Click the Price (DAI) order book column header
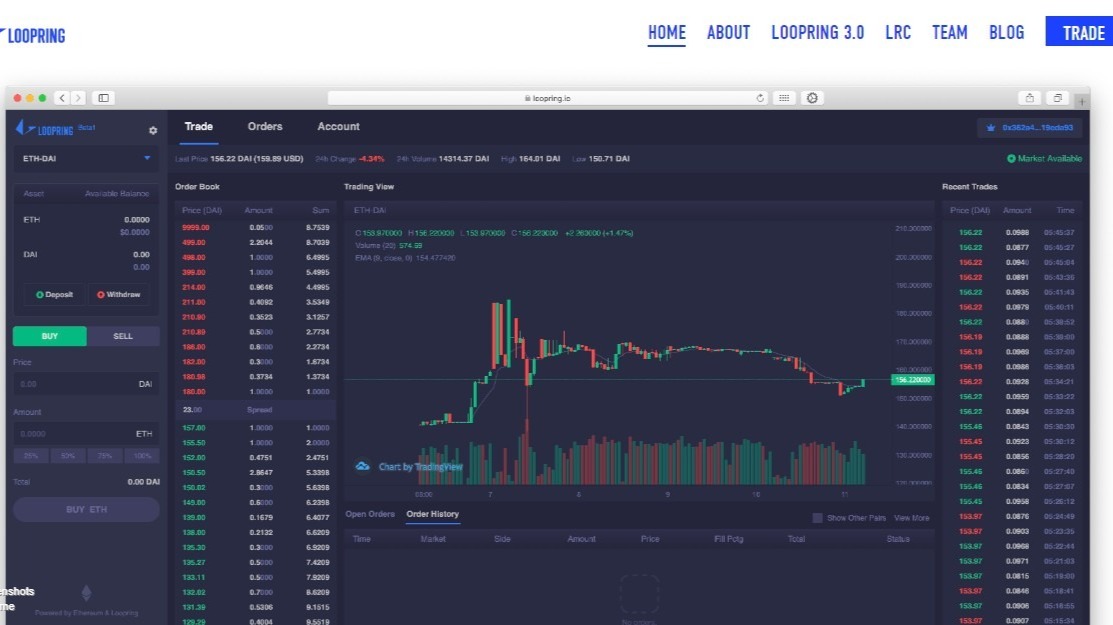Viewport: 1113px width, 625px height. click(202, 210)
